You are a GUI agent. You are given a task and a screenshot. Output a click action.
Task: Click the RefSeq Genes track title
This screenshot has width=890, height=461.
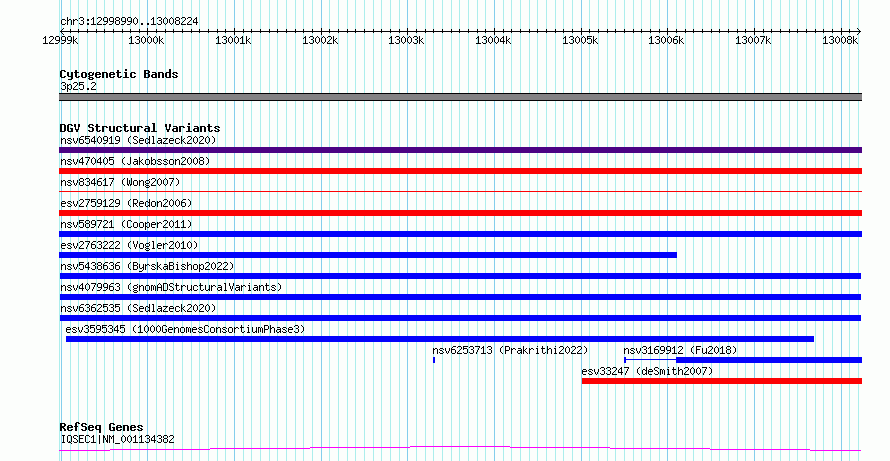coord(102,427)
